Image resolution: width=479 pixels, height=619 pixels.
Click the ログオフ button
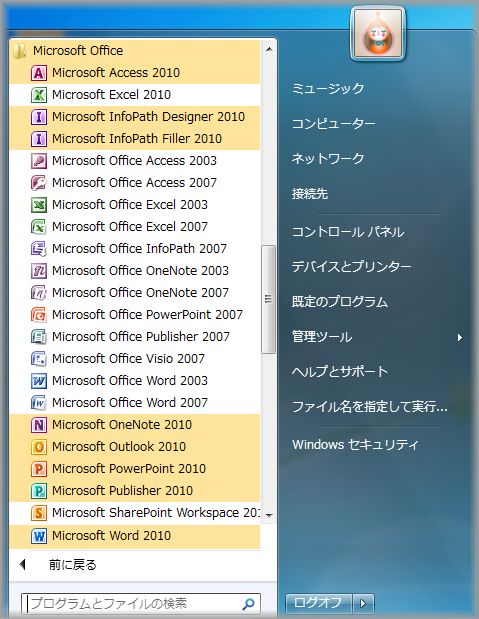click(x=318, y=603)
